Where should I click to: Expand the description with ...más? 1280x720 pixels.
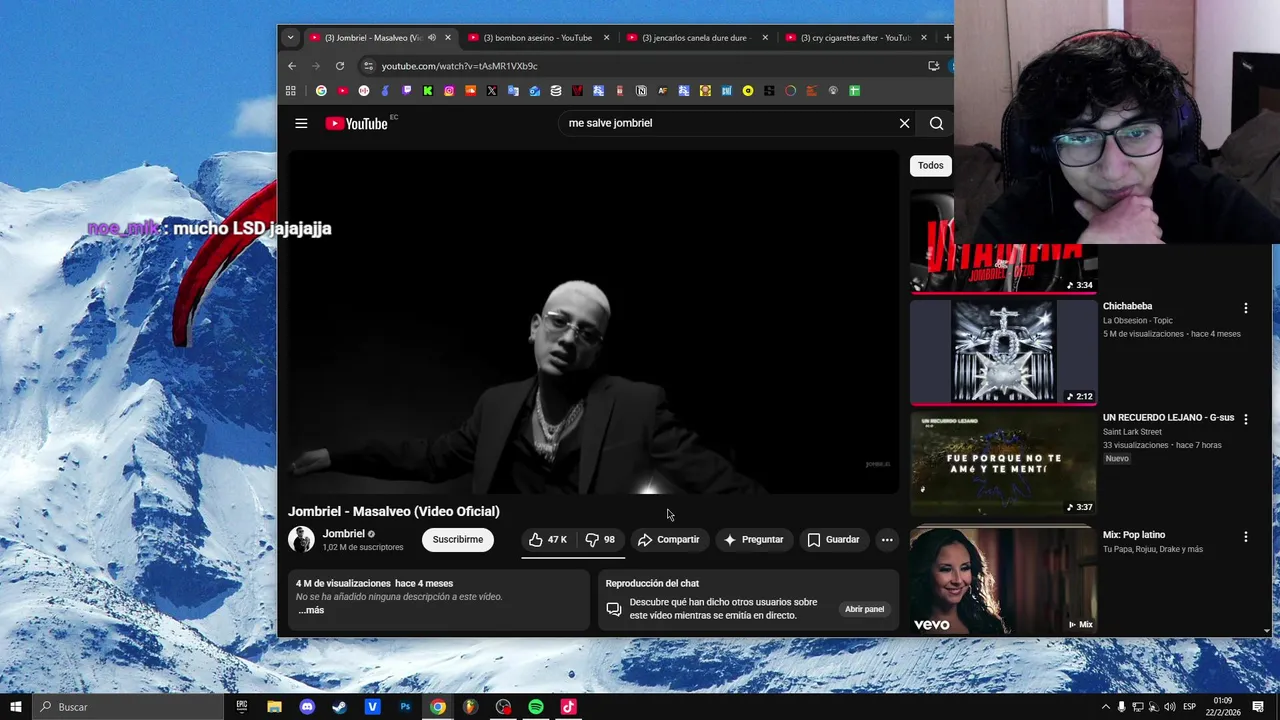[x=311, y=610]
